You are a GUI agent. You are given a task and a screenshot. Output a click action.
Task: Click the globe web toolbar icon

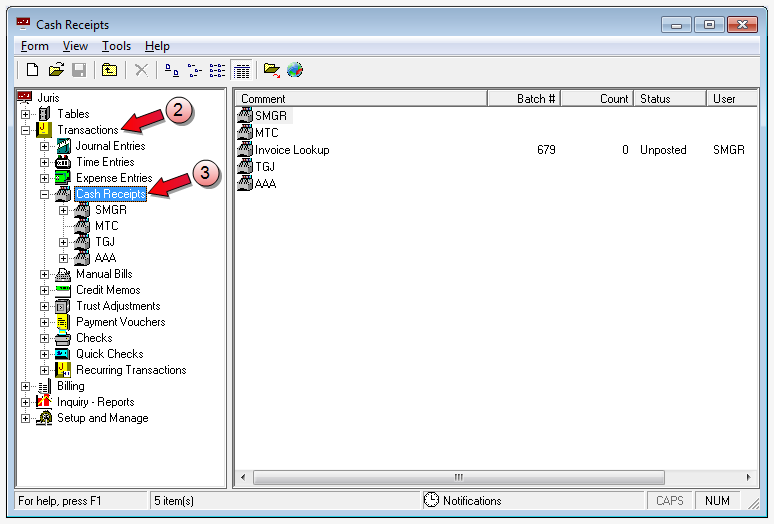[x=295, y=70]
